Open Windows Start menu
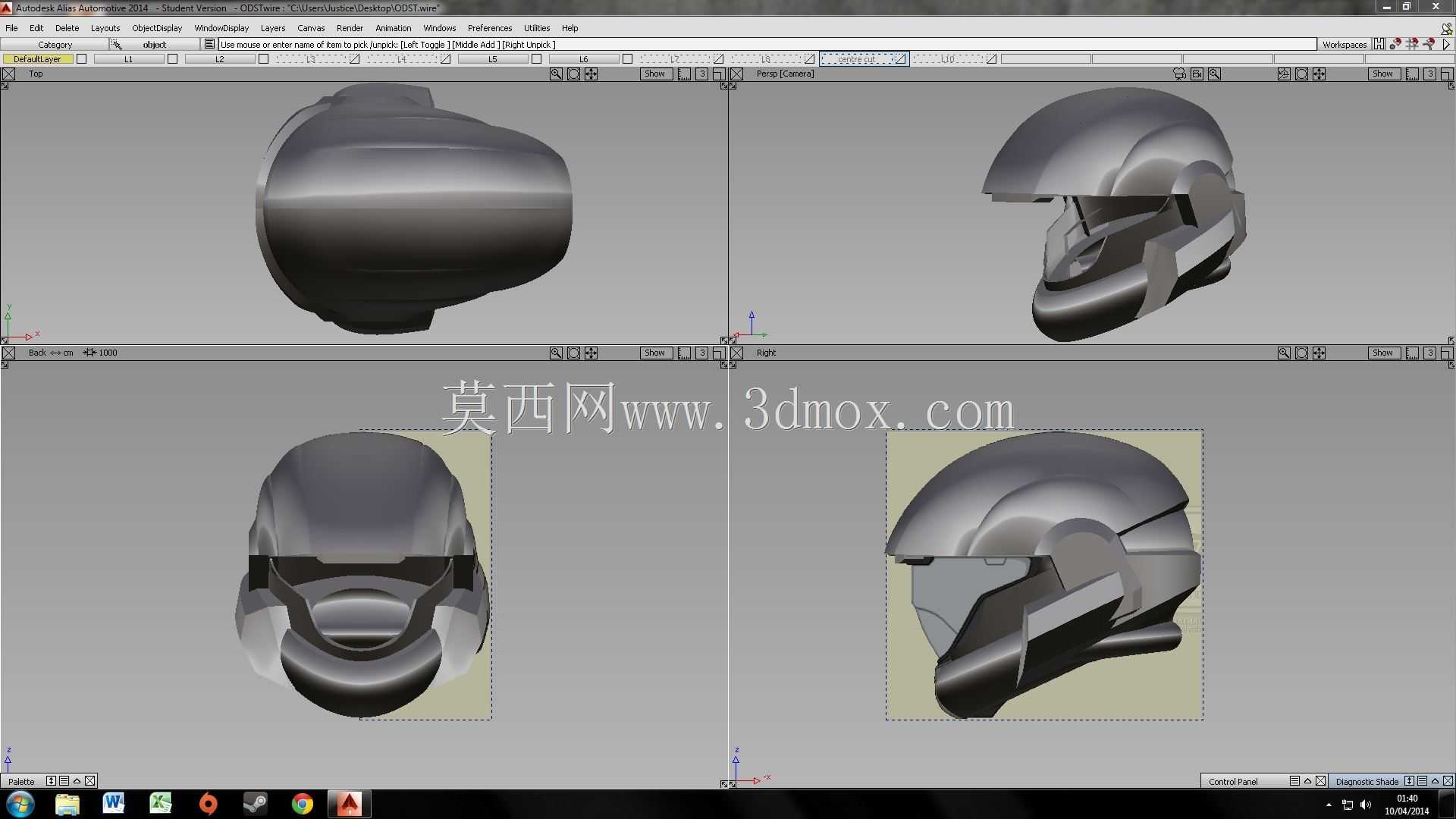Screen dimensions: 1456x819 click(x=20, y=804)
